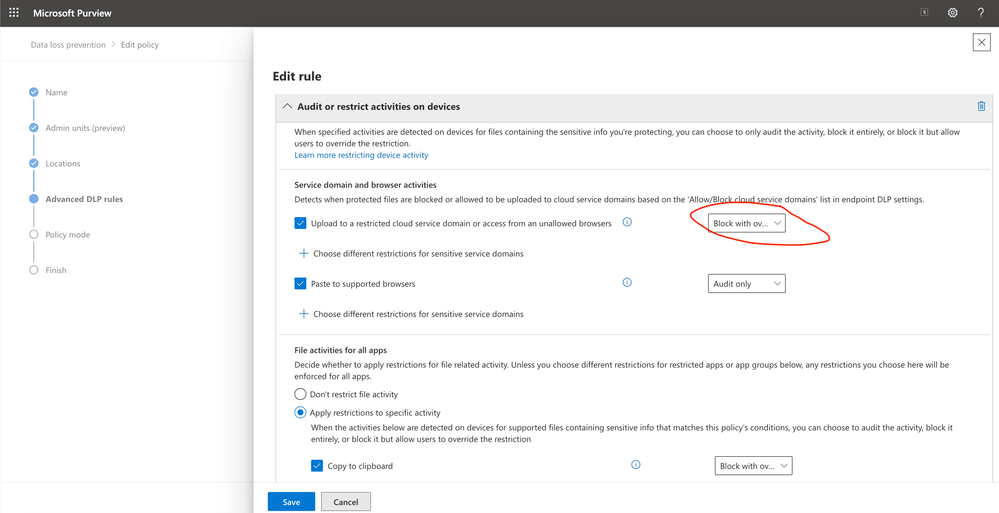The height and width of the screenshot is (513, 999).
Task: Uncheck Paste to supported browsers
Action: [300, 284]
